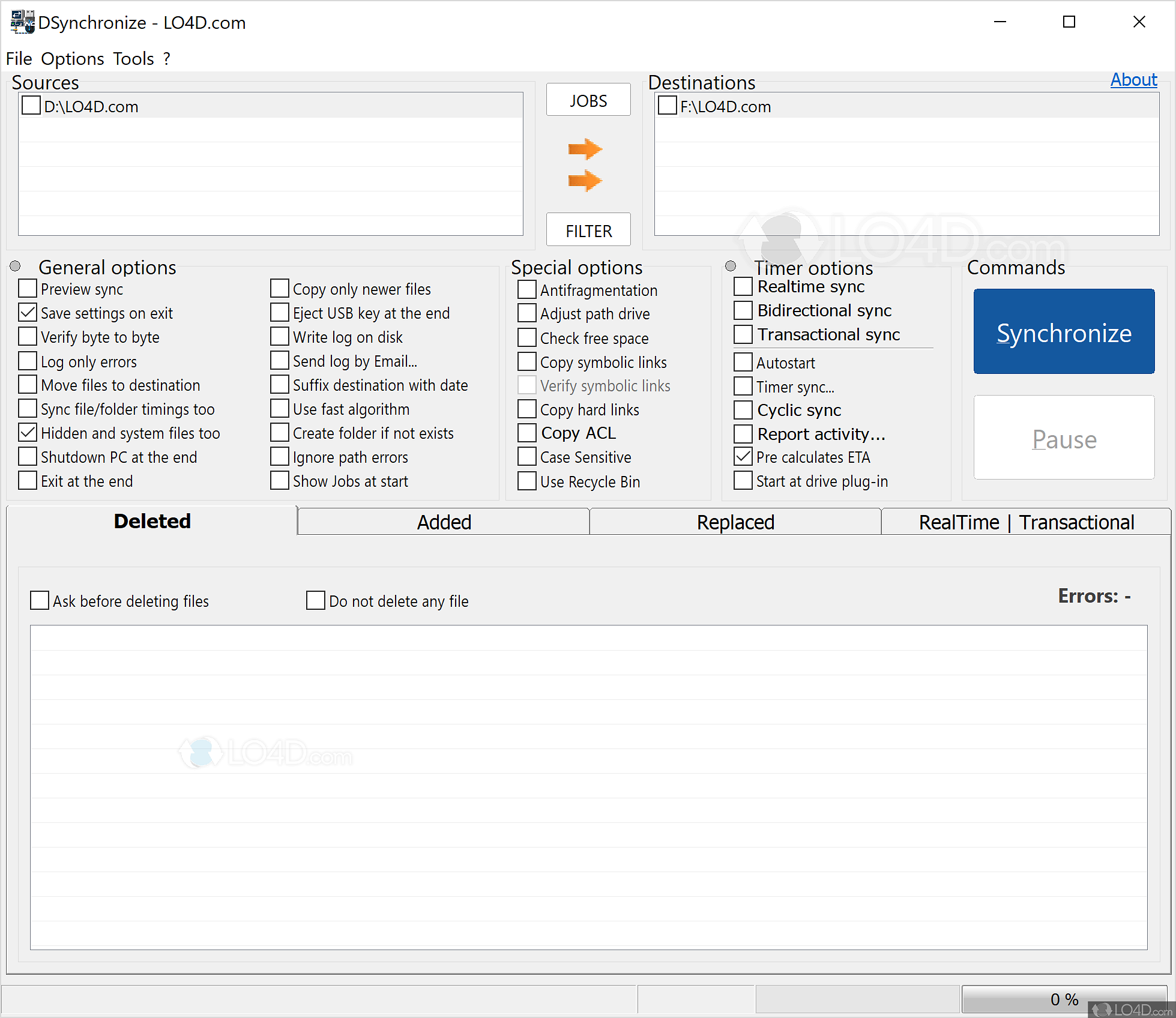Screen dimensions: 1176x1018
Task: Toggle Pre calculates ETA checkbox
Action: point(743,457)
